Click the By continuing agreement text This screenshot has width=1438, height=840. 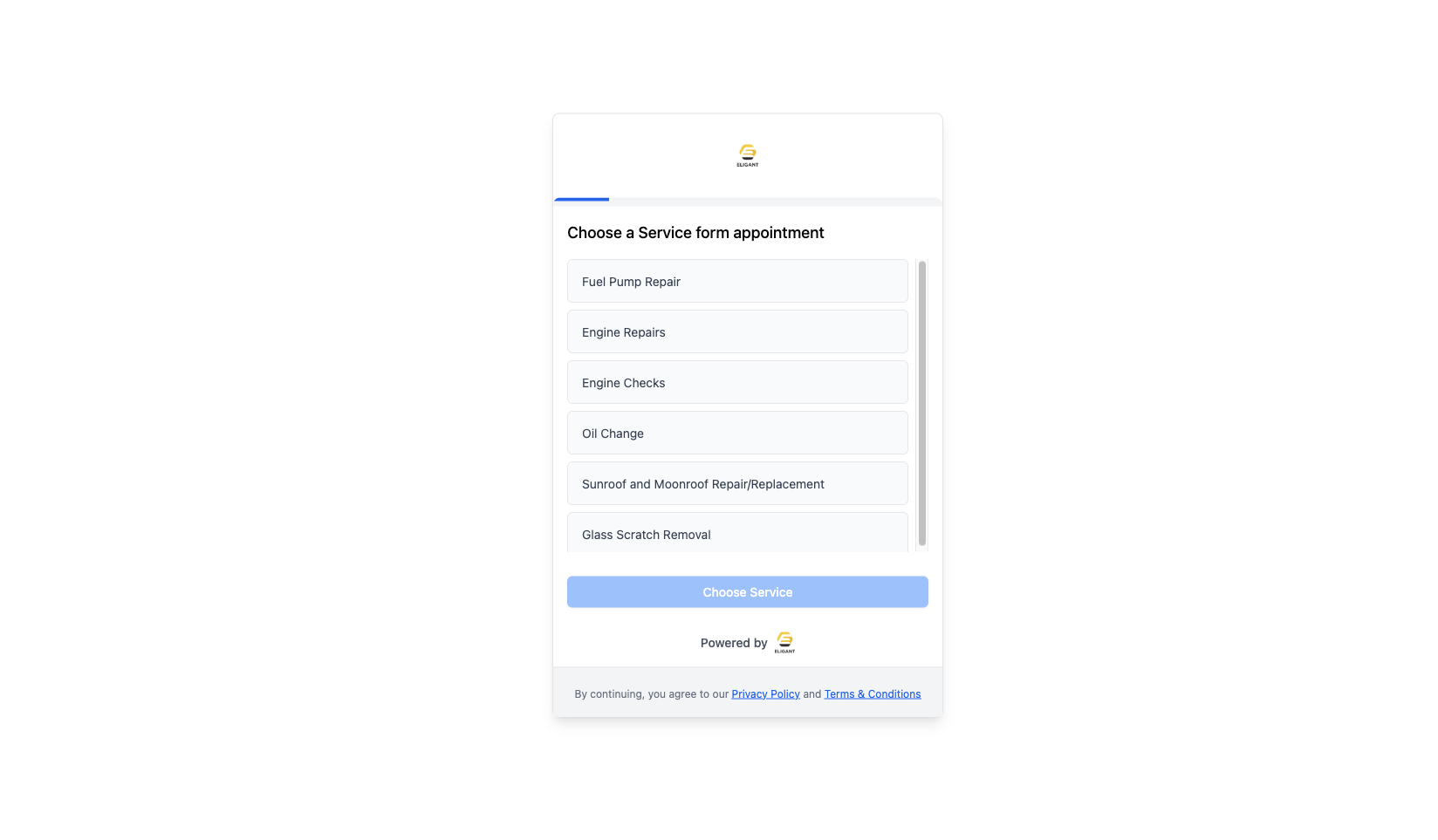[651, 693]
